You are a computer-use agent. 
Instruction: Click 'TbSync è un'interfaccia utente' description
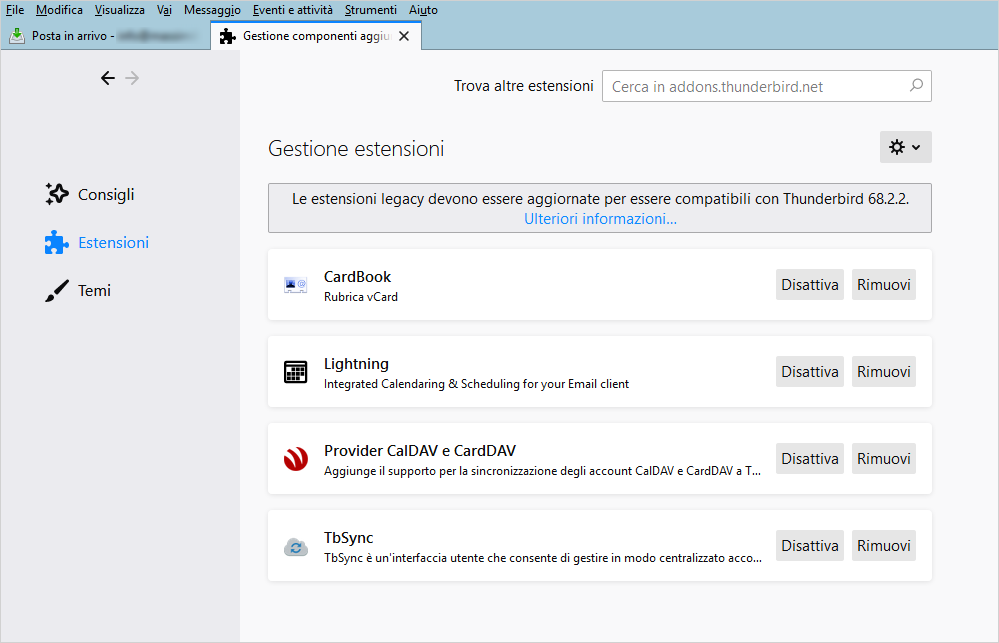click(543, 558)
